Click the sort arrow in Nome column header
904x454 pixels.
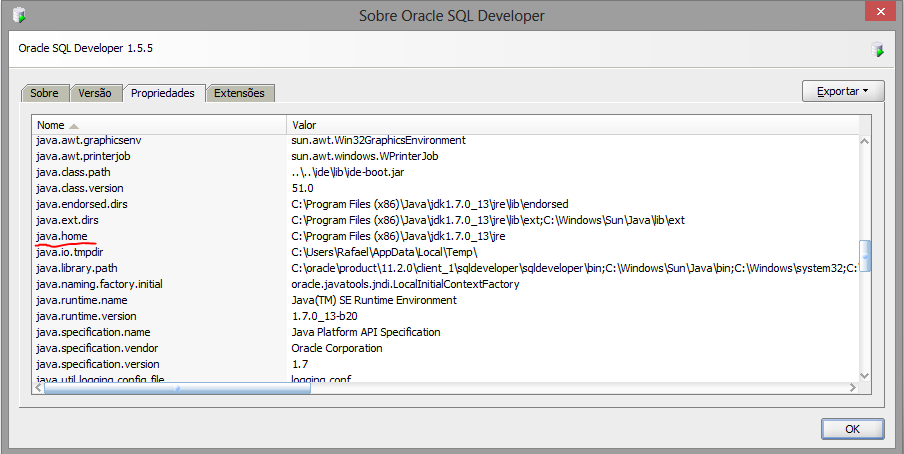coord(74,126)
